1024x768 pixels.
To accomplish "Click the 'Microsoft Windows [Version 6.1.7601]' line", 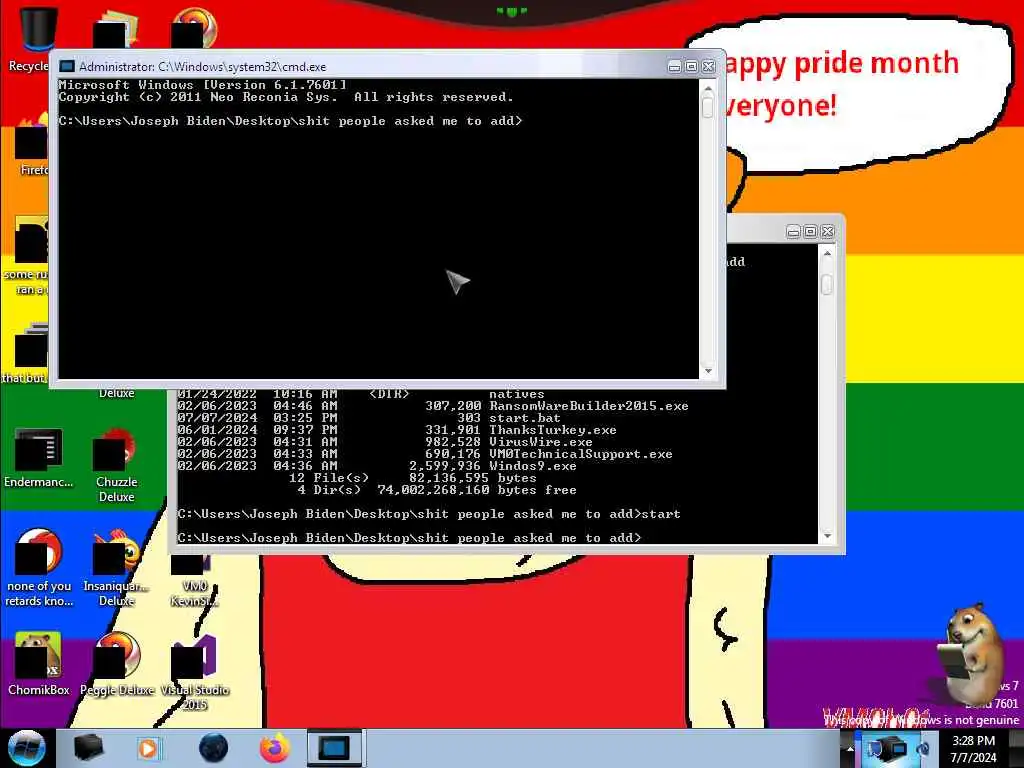I will coord(202,85).
